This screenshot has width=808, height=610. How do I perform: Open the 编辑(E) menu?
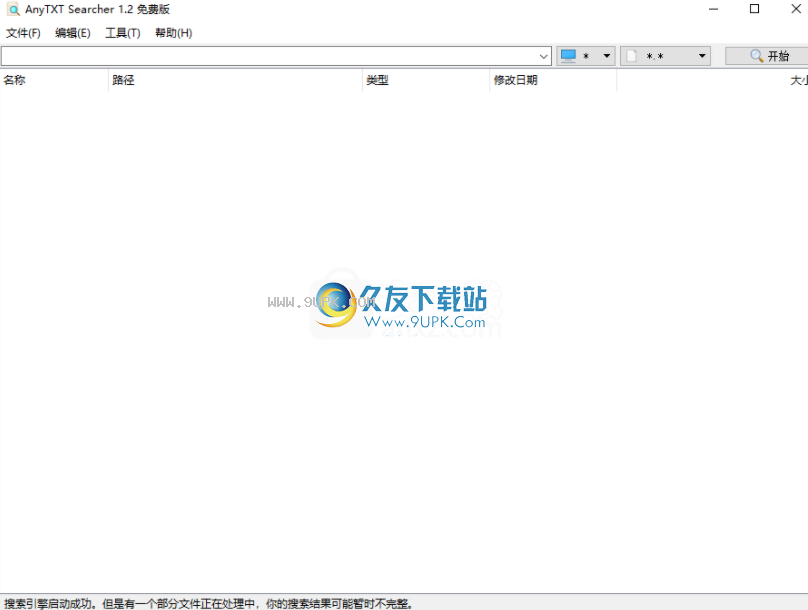pos(73,33)
